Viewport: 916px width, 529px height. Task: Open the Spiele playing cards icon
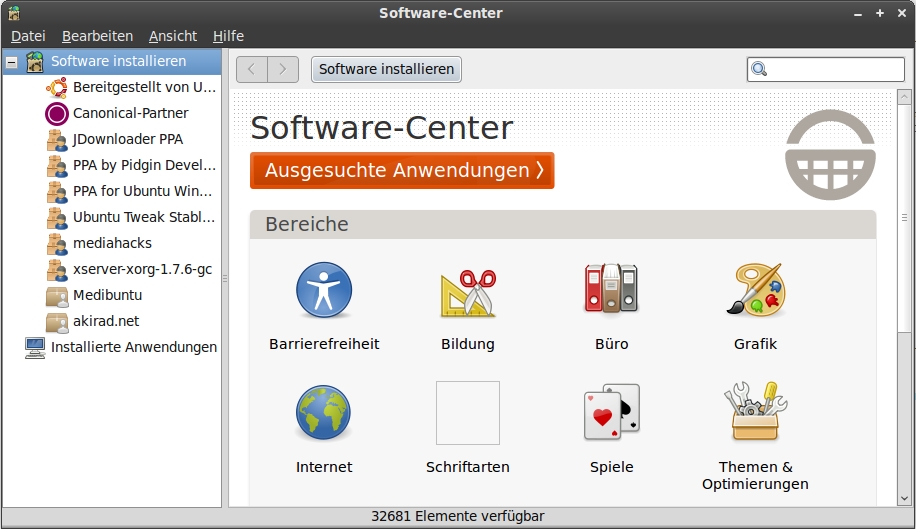pyautogui.click(x=611, y=412)
